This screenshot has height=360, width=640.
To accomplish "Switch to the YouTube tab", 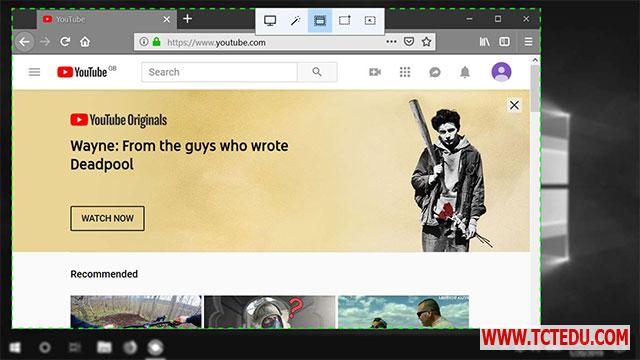I will [107, 19].
